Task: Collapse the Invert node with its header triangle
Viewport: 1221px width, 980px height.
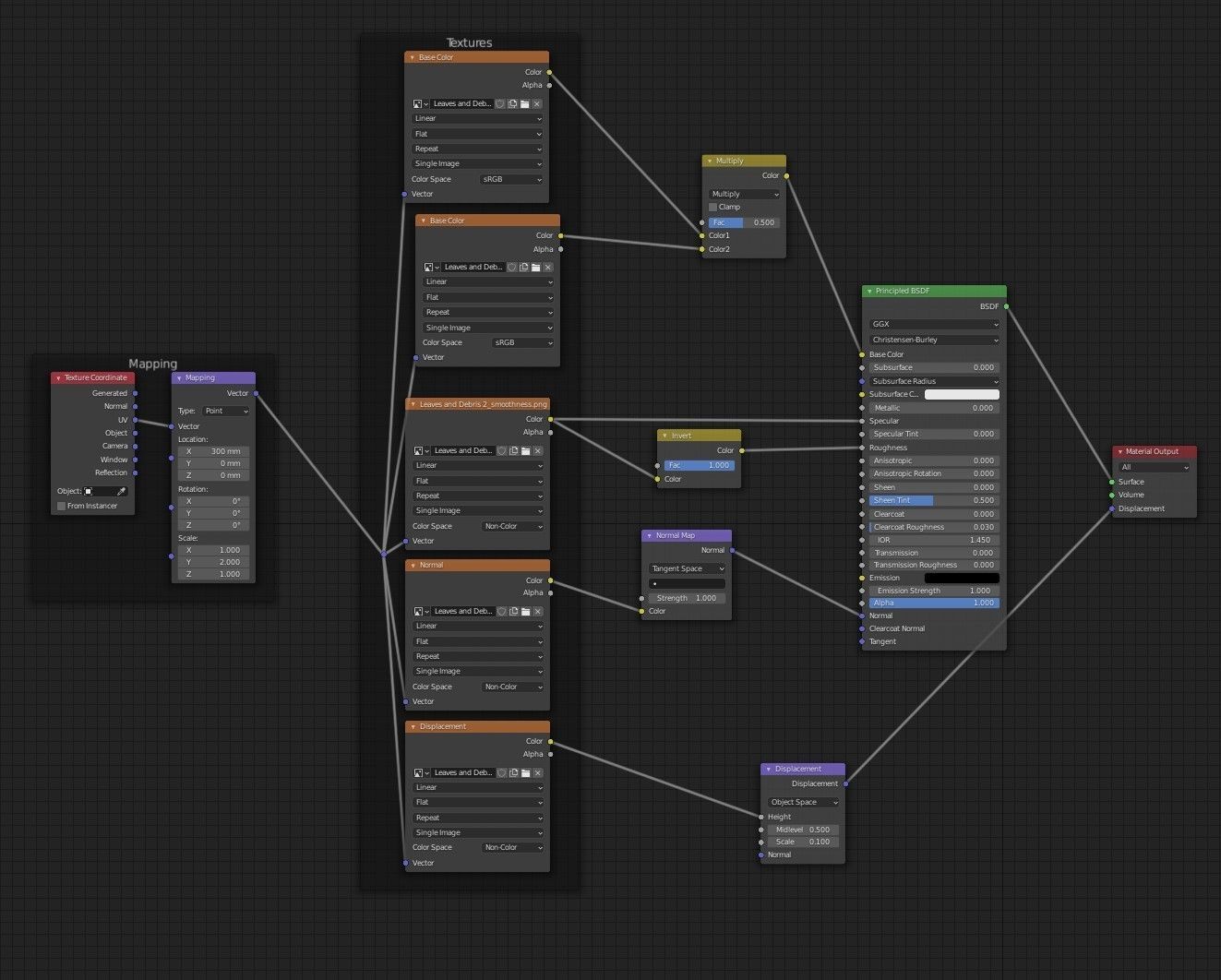Action: click(x=664, y=435)
